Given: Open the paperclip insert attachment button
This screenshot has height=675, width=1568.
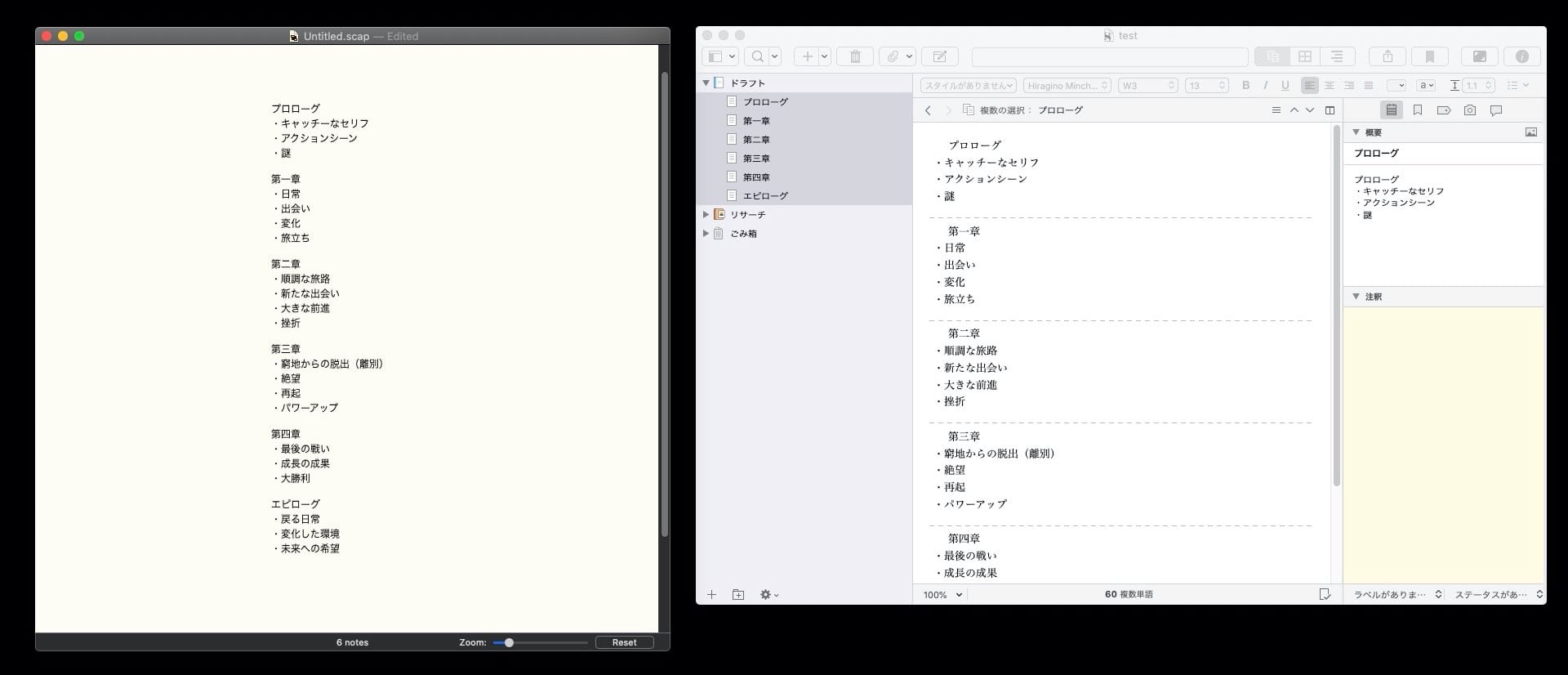Looking at the screenshot, I should (x=898, y=56).
